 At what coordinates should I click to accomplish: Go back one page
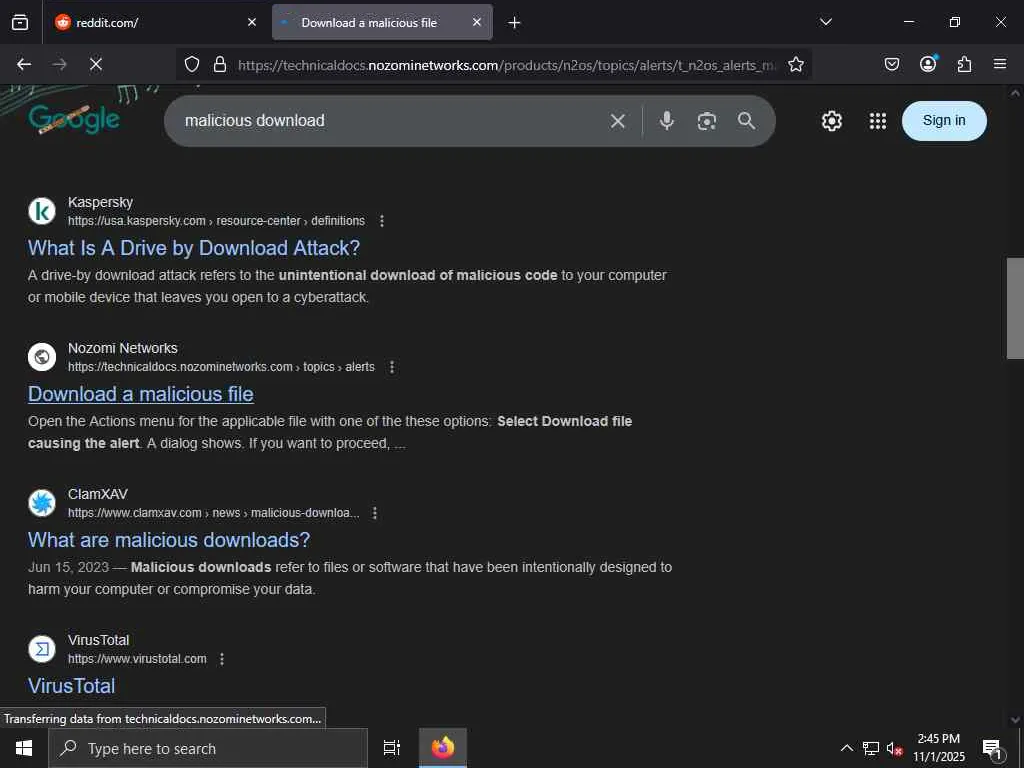[24, 64]
